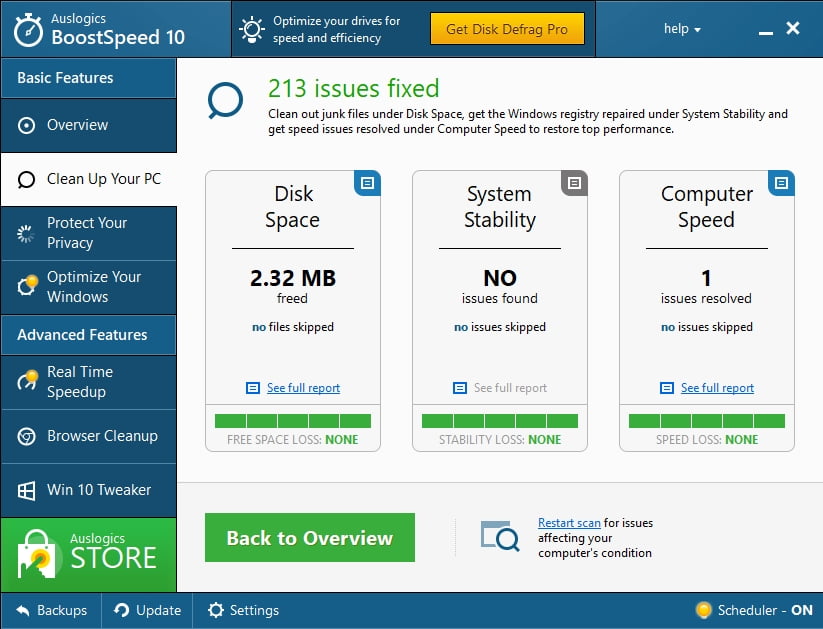Open the Computer Speed card corner report icon
Viewport: 823px width, 629px height.
(x=782, y=183)
